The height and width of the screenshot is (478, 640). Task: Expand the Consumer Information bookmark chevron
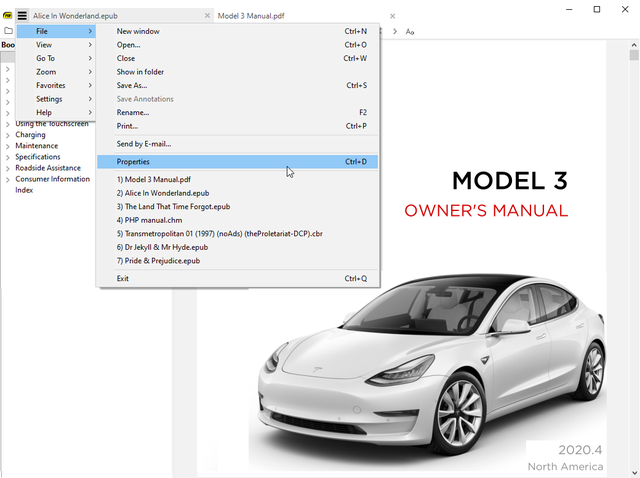[x=8, y=179]
